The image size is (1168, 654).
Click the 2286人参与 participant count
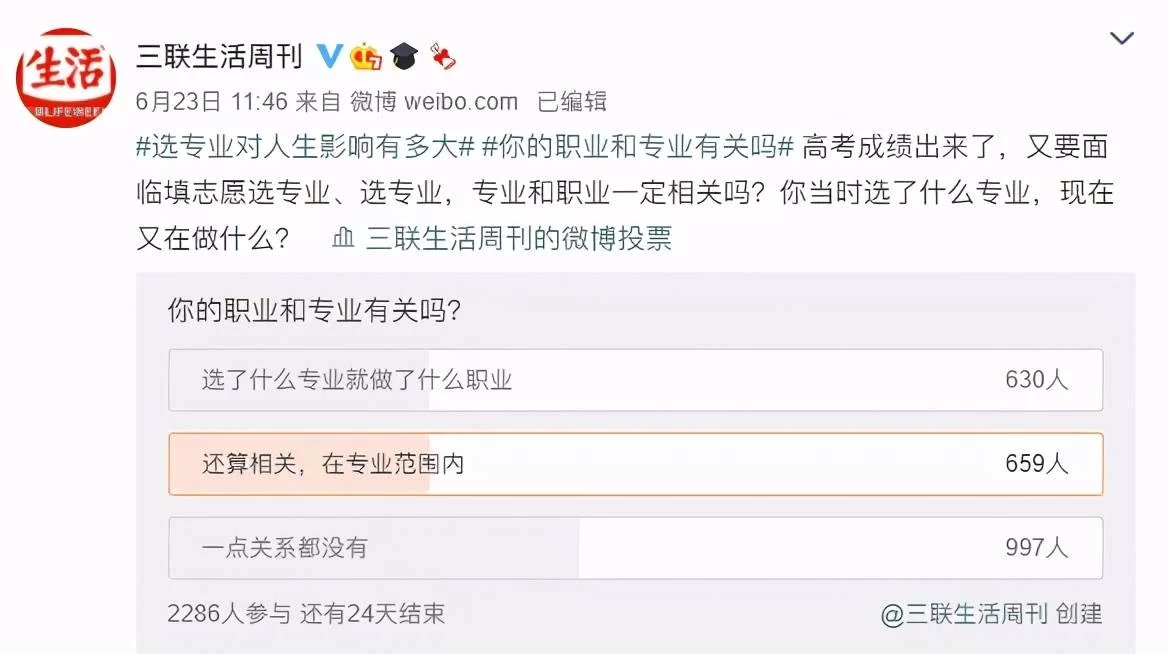229,613
